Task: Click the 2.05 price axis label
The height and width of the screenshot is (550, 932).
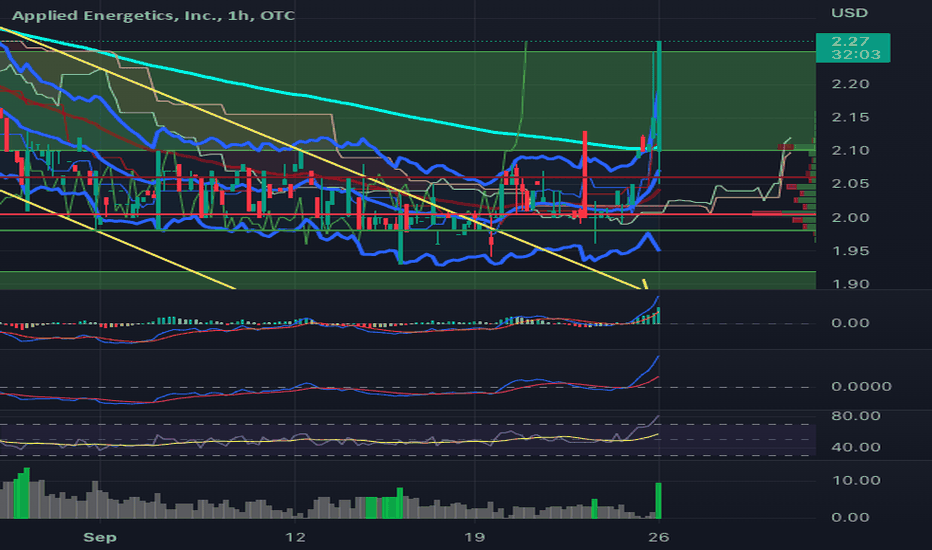Action: [x=851, y=184]
